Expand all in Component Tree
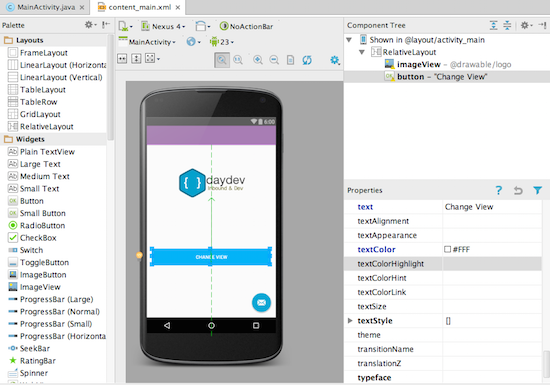The image size is (550, 385). point(494,25)
